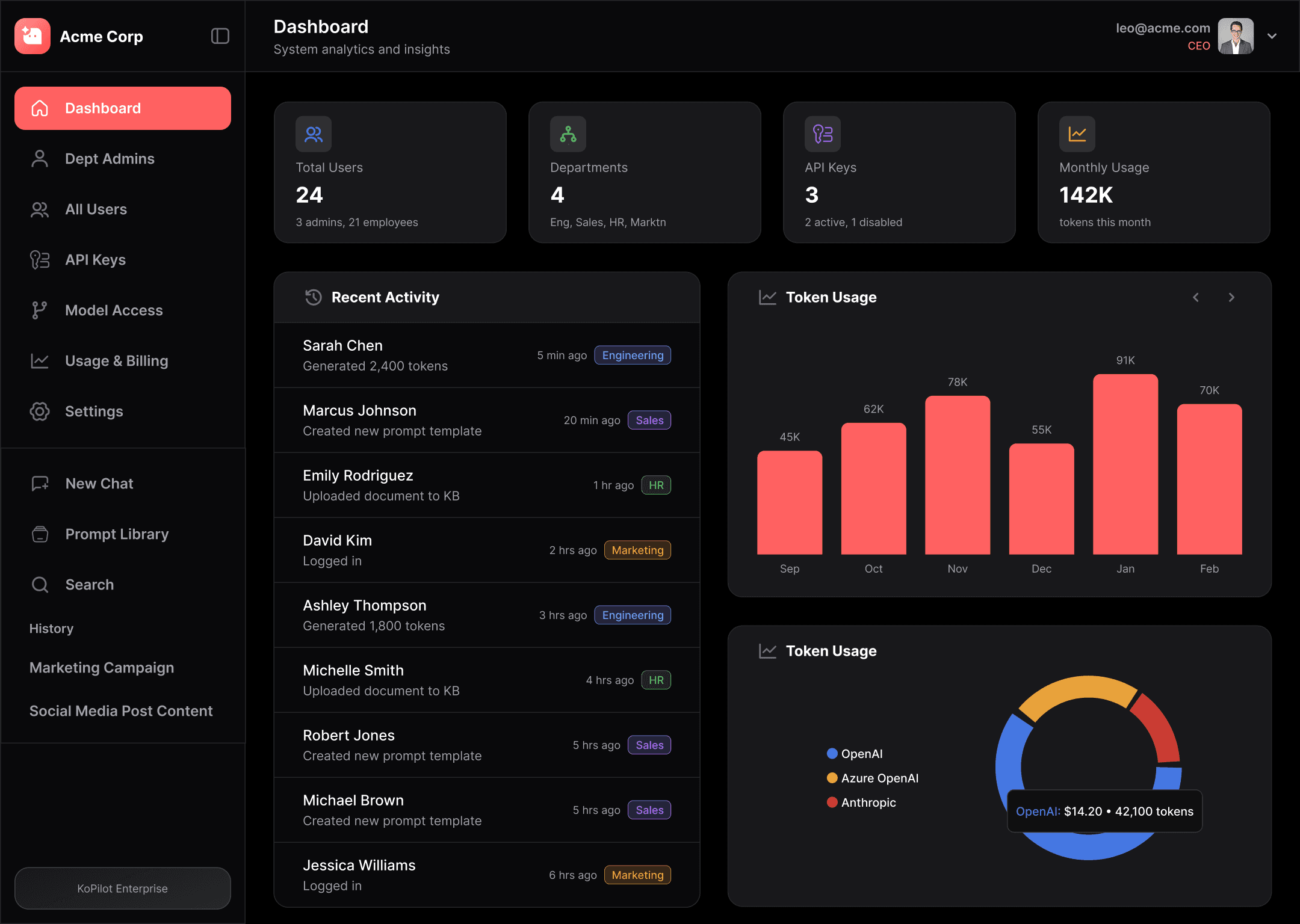Click the CEO profile avatar photo

tap(1236, 36)
